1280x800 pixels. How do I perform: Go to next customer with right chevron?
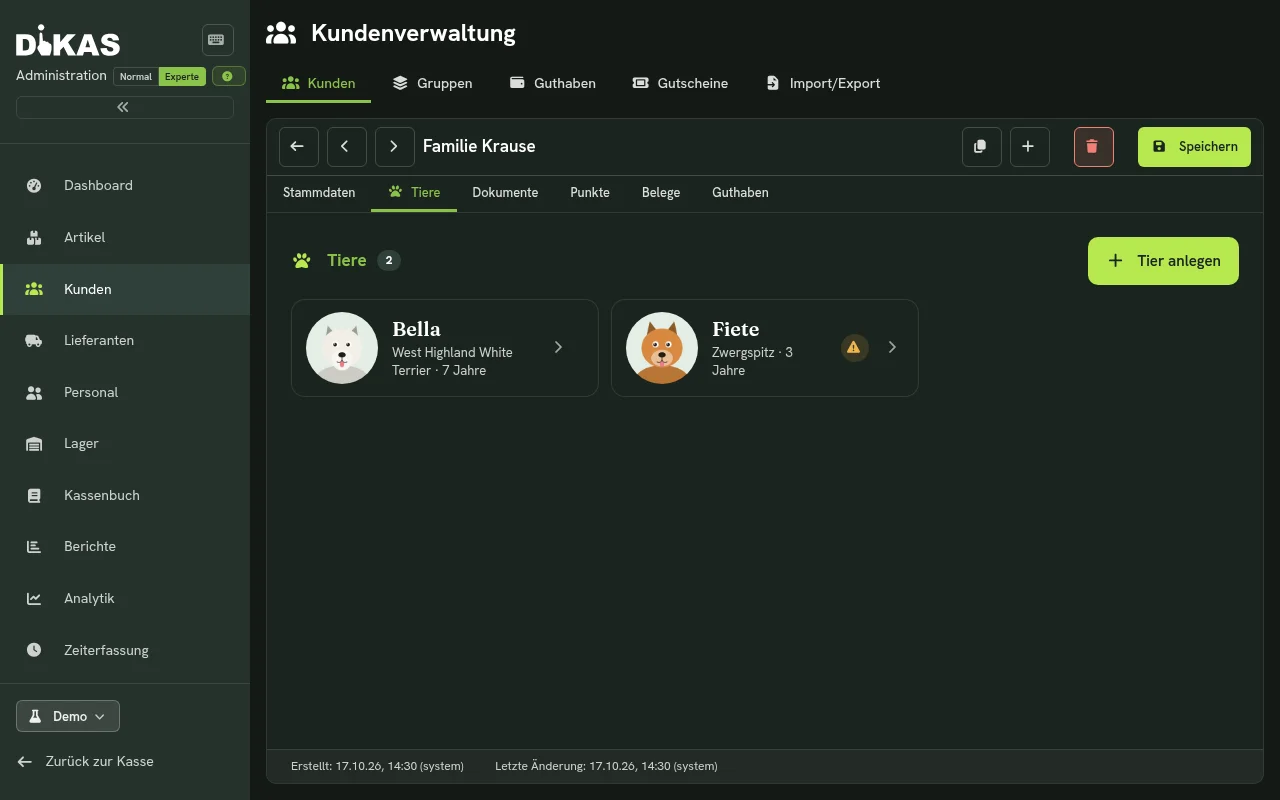(x=394, y=146)
